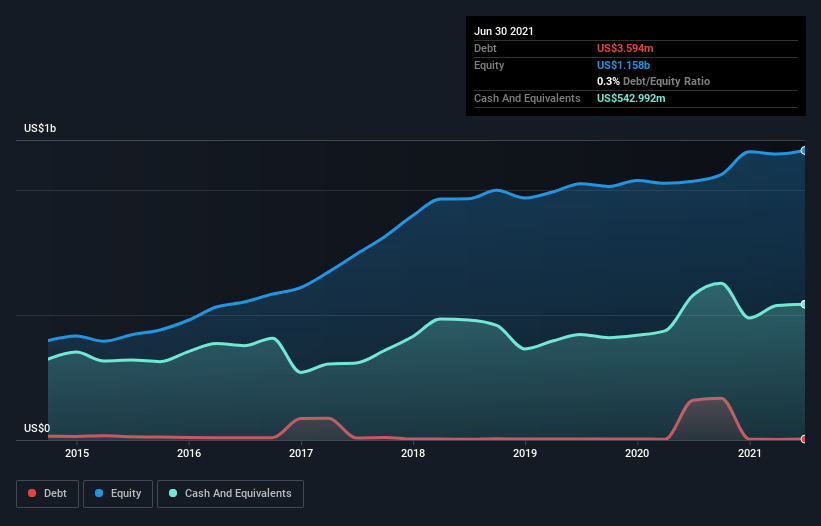Click the 2021 axis label
821x526 pixels.
pyautogui.click(x=749, y=453)
